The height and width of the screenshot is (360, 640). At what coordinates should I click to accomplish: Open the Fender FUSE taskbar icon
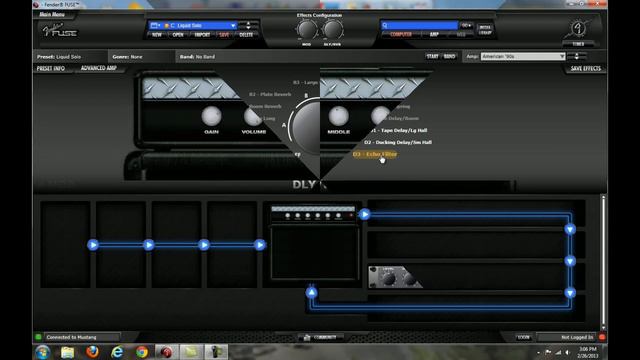tap(167, 352)
